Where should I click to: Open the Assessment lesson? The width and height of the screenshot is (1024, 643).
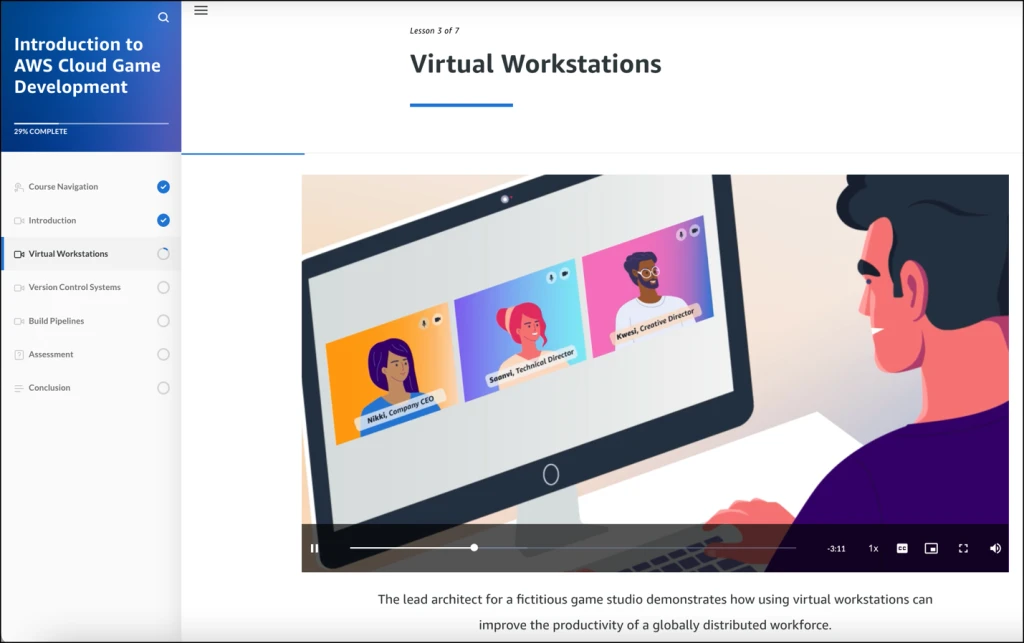91,354
